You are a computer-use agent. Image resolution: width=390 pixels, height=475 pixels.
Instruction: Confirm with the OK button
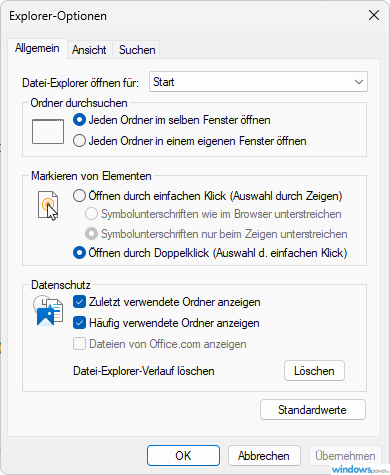(x=183, y=456)
